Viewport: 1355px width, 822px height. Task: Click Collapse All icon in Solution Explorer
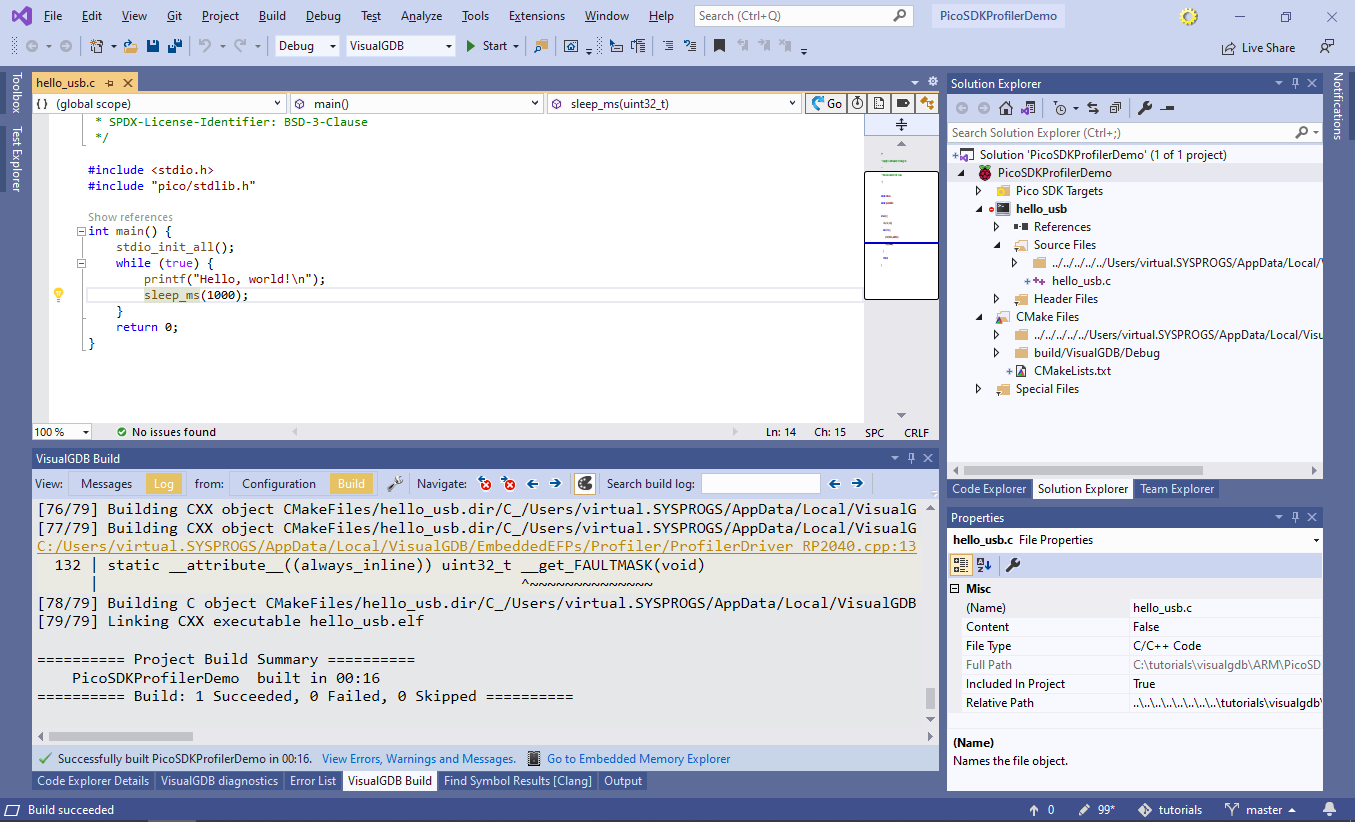(x=1115, y=108)
